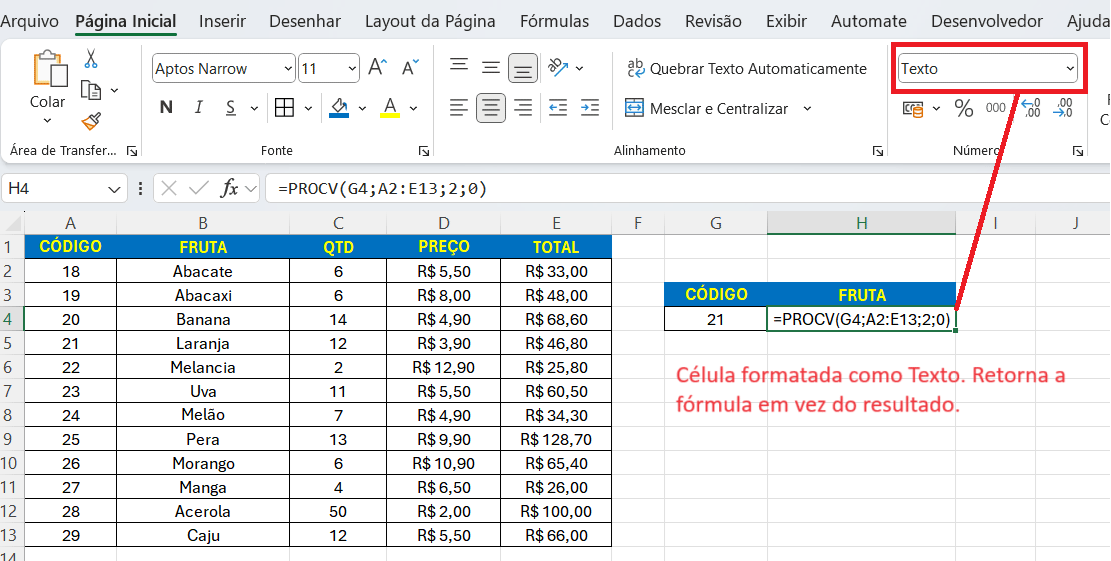
Task: Click the increase indent icon
Action: tap(589, 108)
